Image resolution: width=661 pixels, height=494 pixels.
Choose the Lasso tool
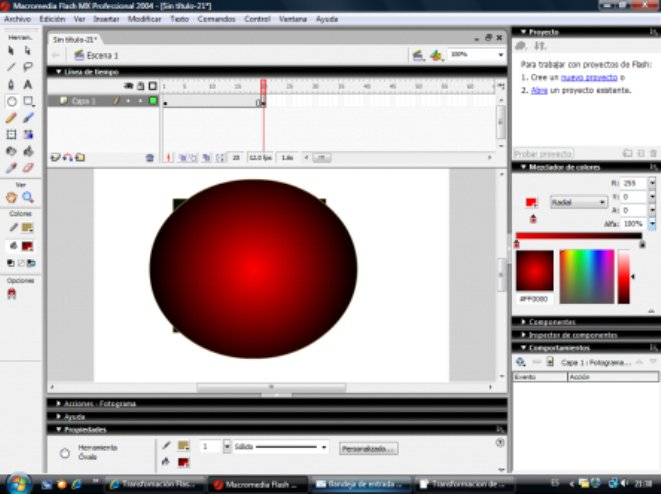coord(28,67)
